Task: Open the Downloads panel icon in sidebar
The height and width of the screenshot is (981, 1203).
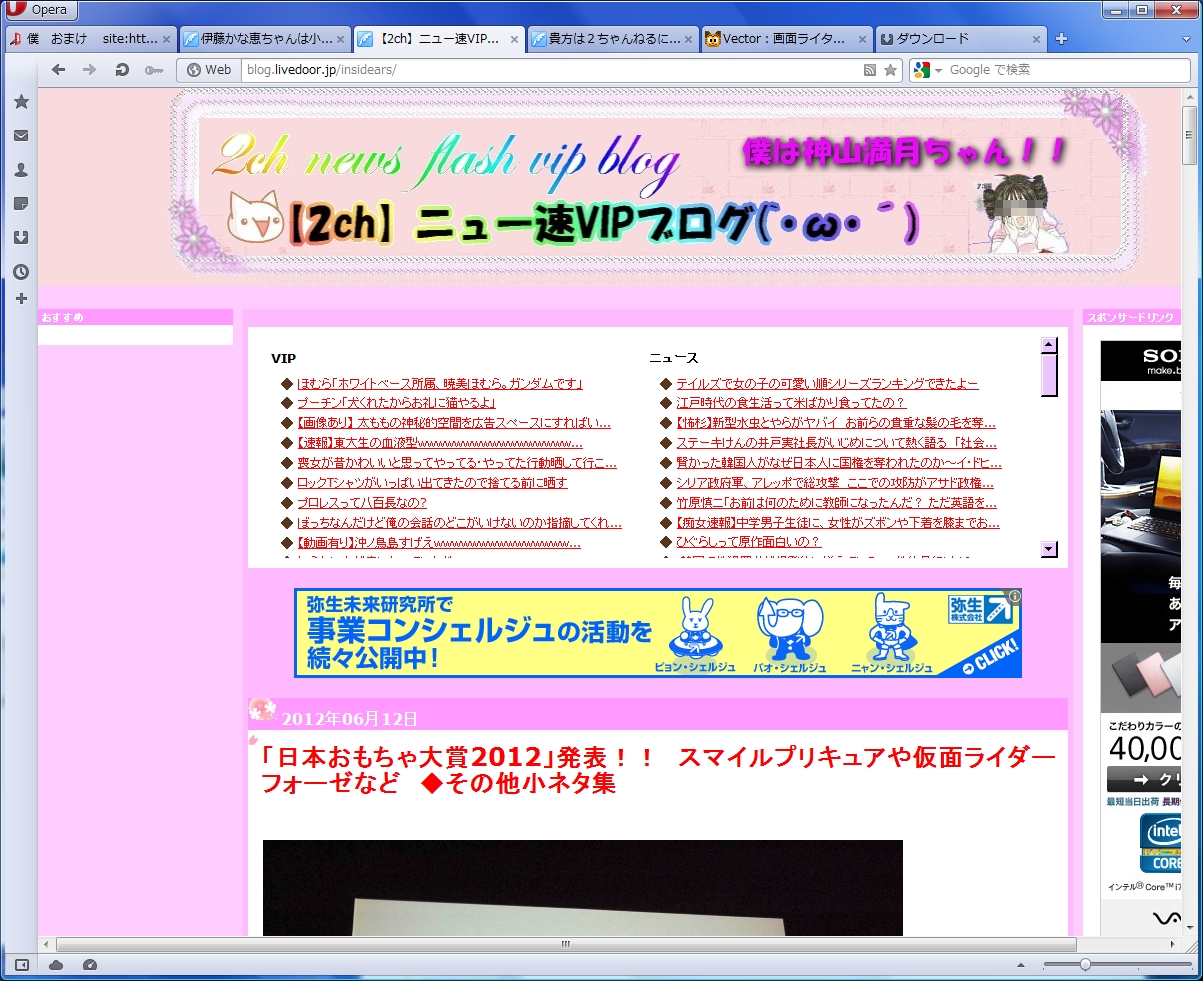Action: coord(21,238)
